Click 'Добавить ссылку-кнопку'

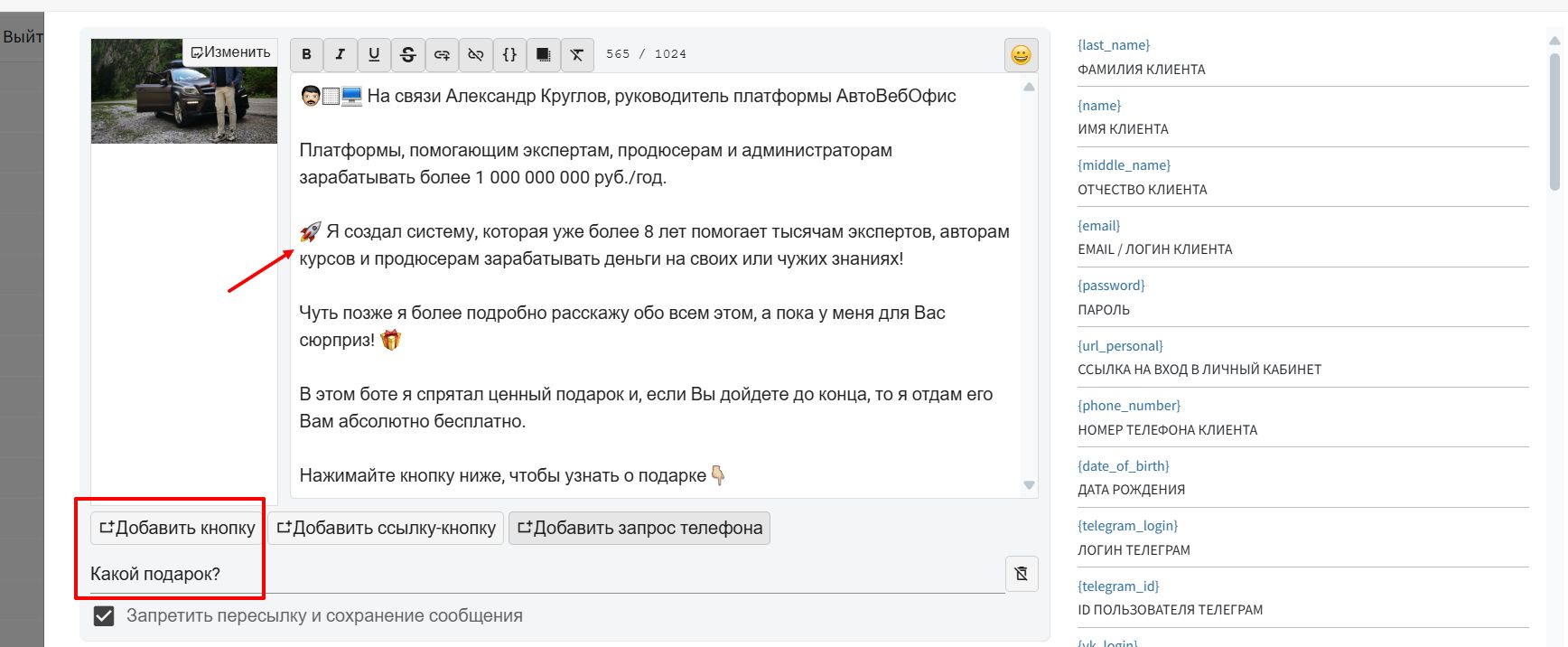[386, 528]
